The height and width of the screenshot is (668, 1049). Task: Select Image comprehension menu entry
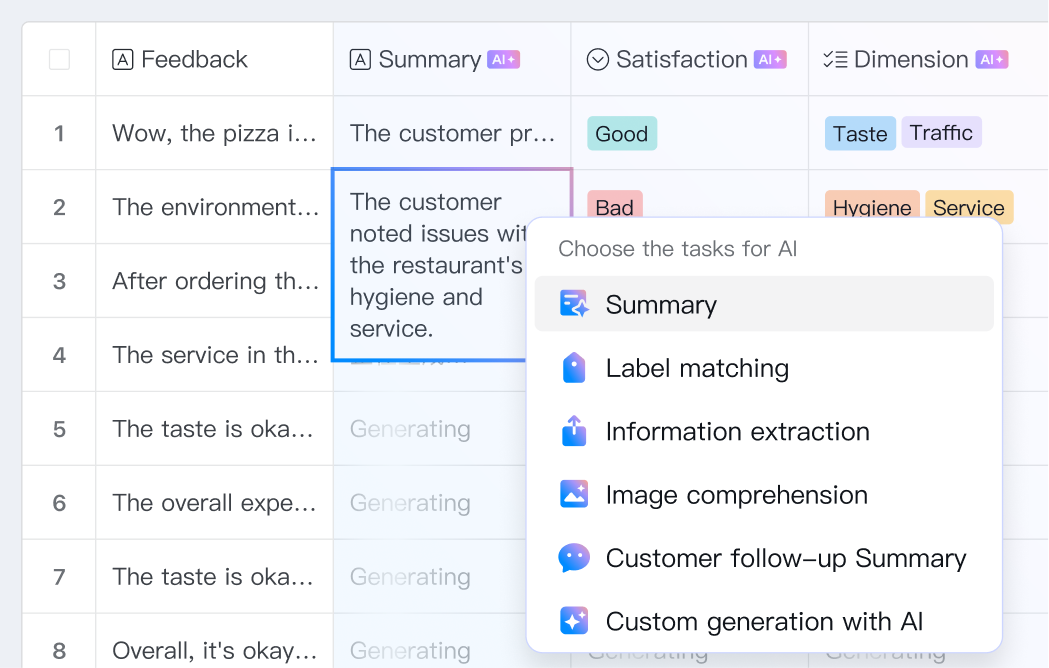click(x=736, y=494)
